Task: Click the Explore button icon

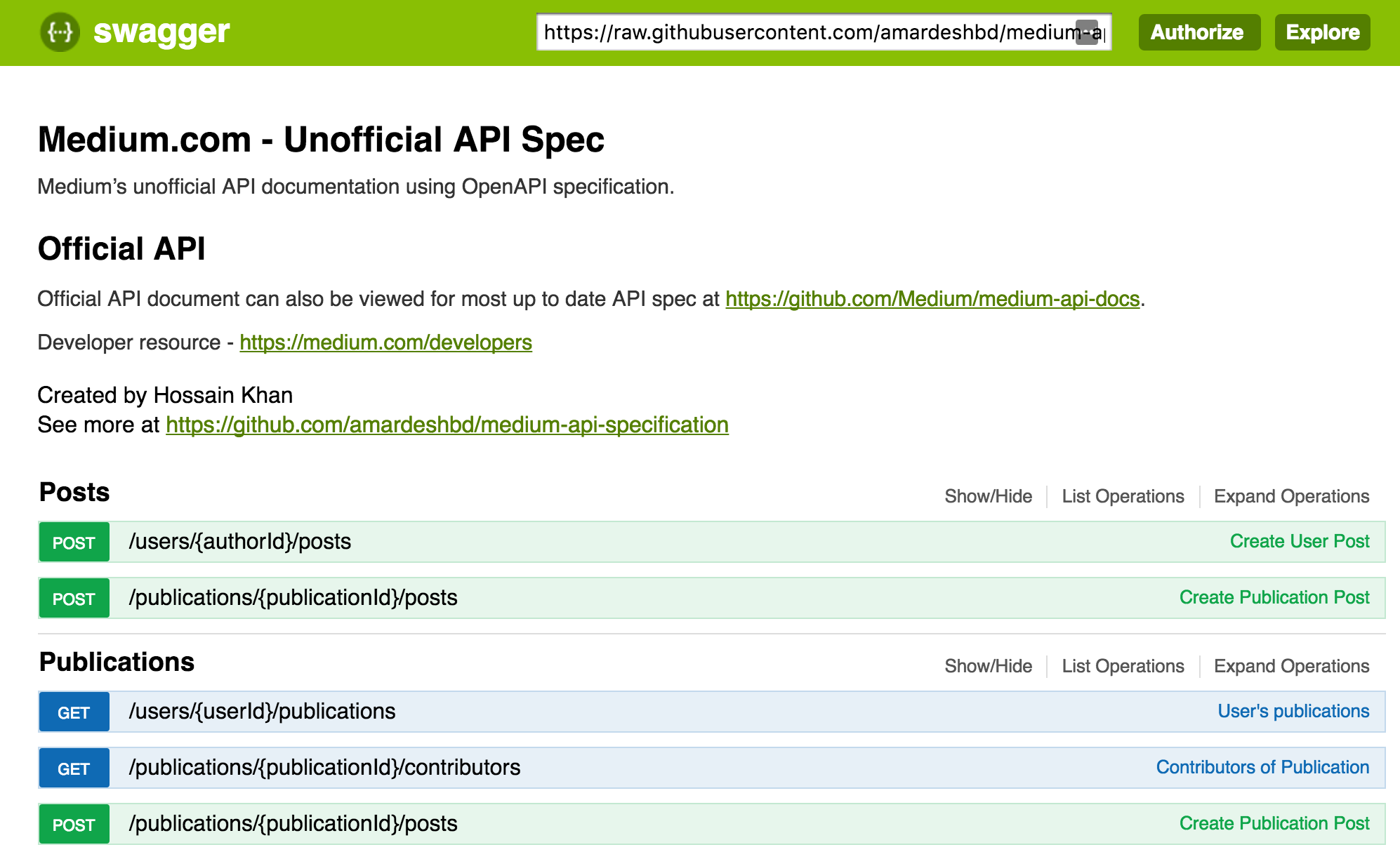Action: (1321, 32)
